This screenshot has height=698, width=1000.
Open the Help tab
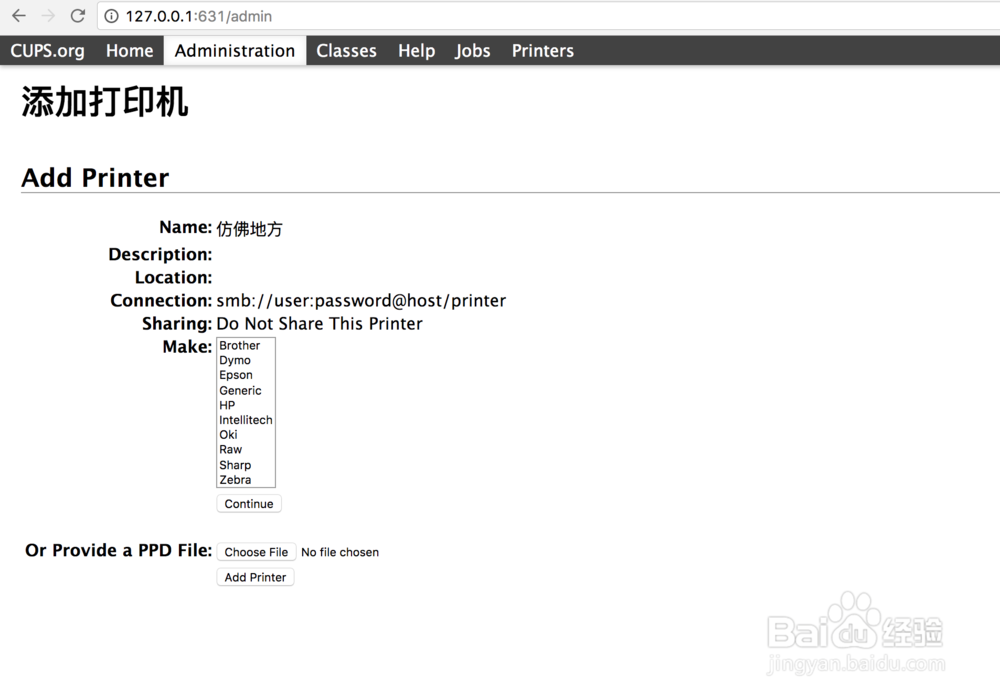(416, 50)
